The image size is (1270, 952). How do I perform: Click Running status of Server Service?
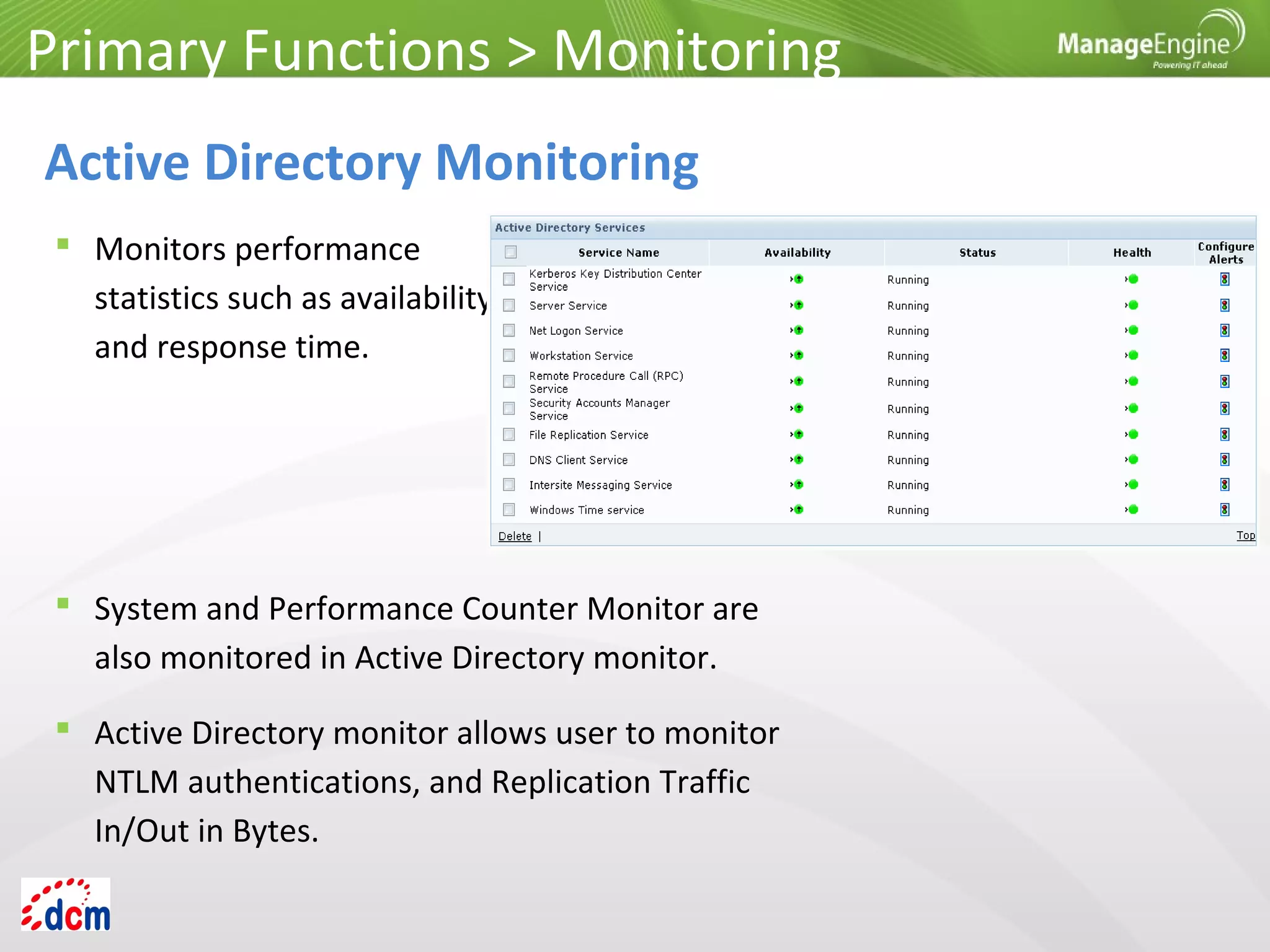tap(908, 306)
